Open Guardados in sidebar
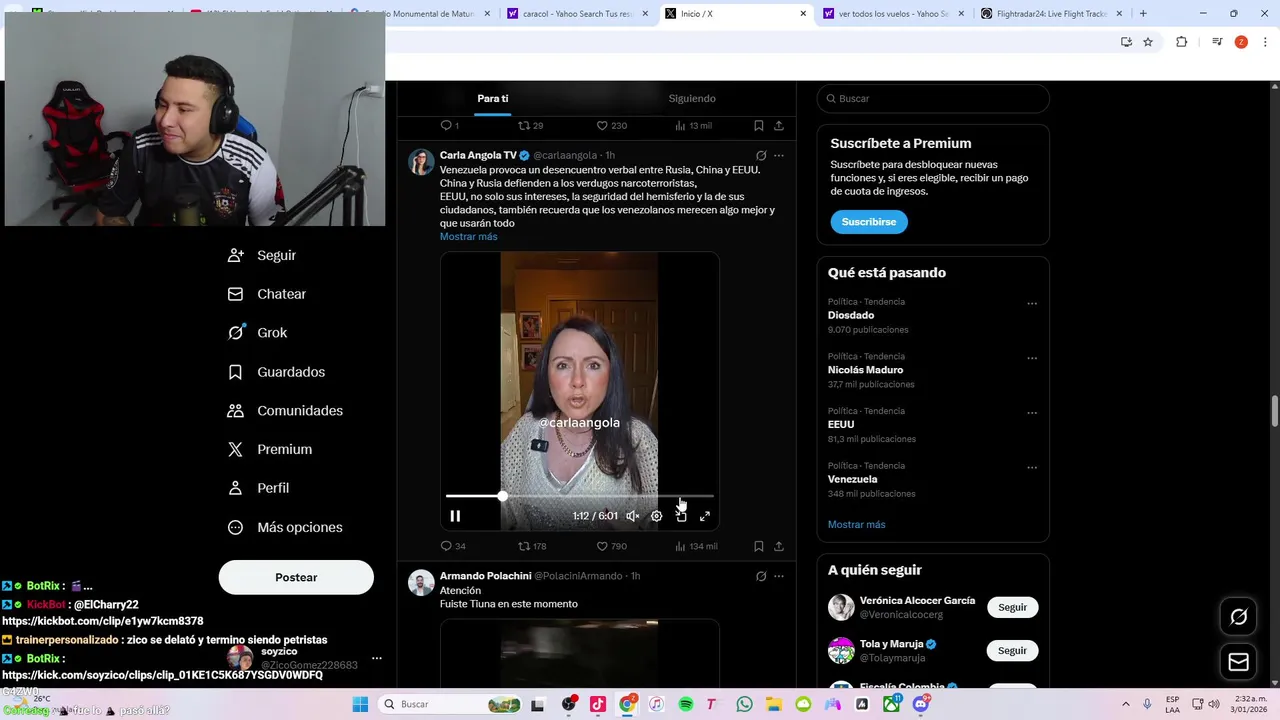Viewport: 1280px width, 720px height. tap(277, 372)
